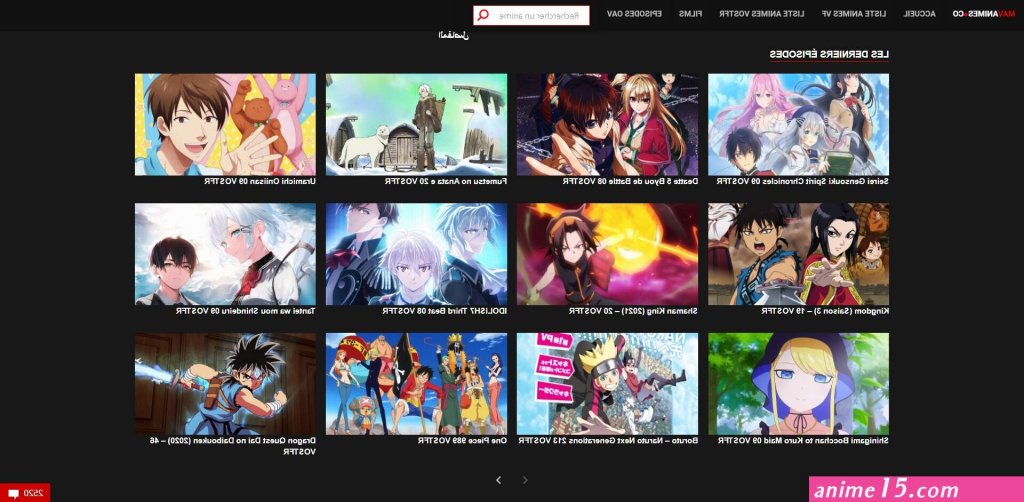
Task: Open the Seirei Gensouki Spirit Chronicles 09 link
Action: (x=803, y=181)
